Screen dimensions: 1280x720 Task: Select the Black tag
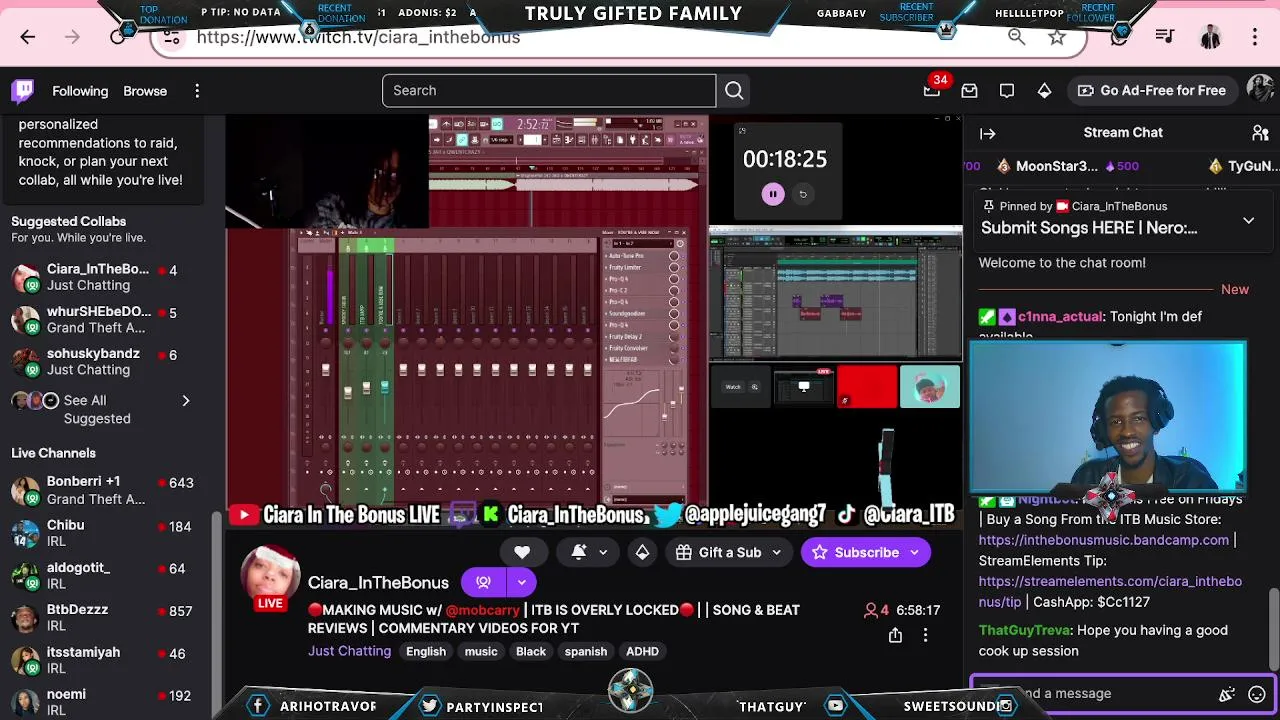point(531,652)
